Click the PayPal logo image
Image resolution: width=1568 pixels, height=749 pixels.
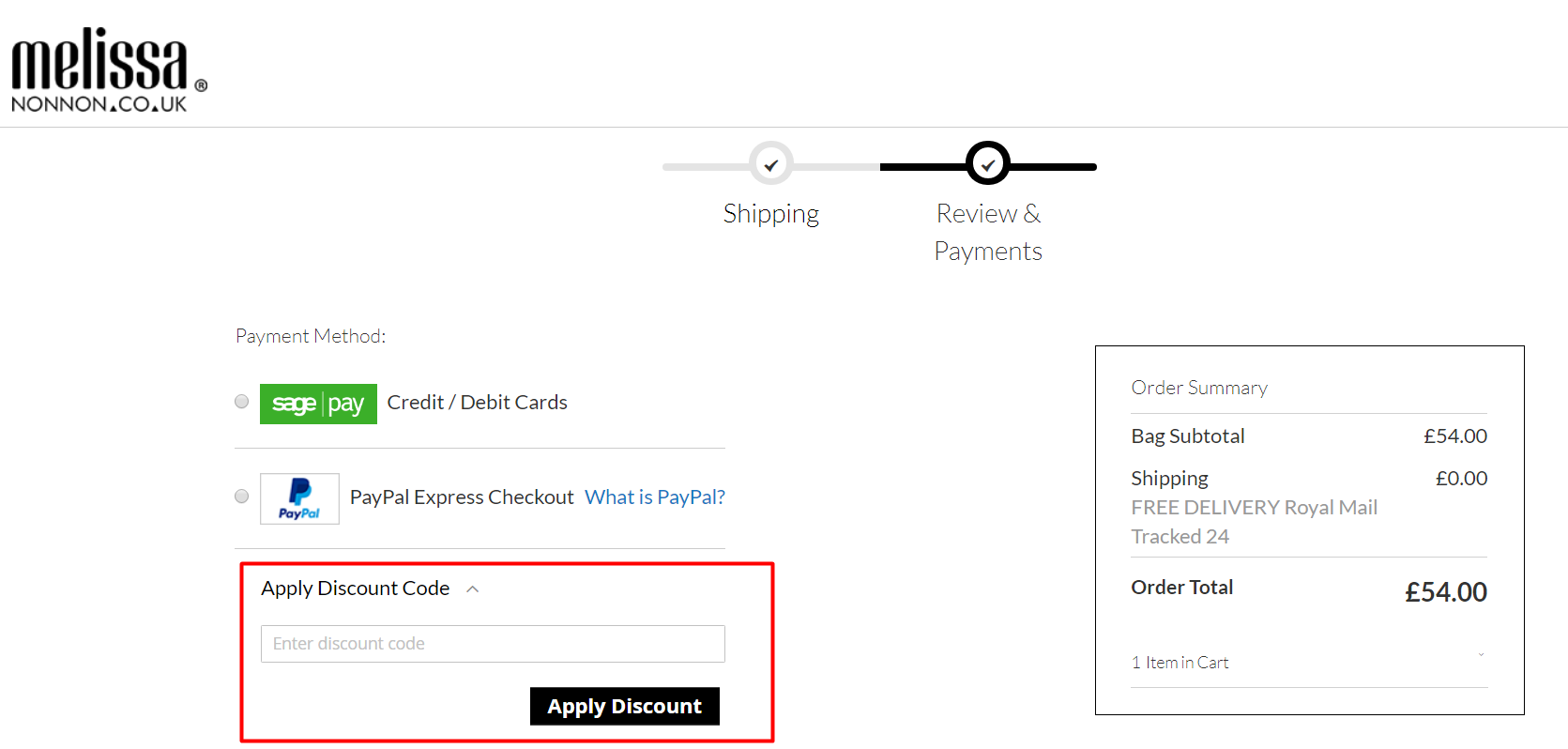pos(299,498)
